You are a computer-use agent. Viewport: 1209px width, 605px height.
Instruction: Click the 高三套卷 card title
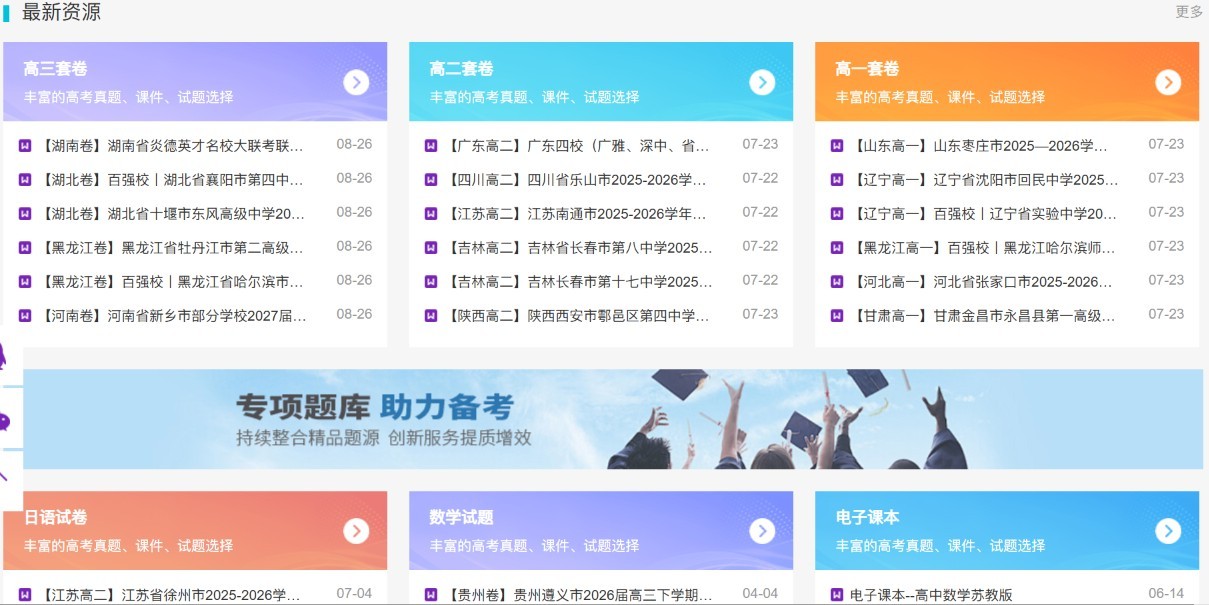pyautogui.click(x=55, y=69)
